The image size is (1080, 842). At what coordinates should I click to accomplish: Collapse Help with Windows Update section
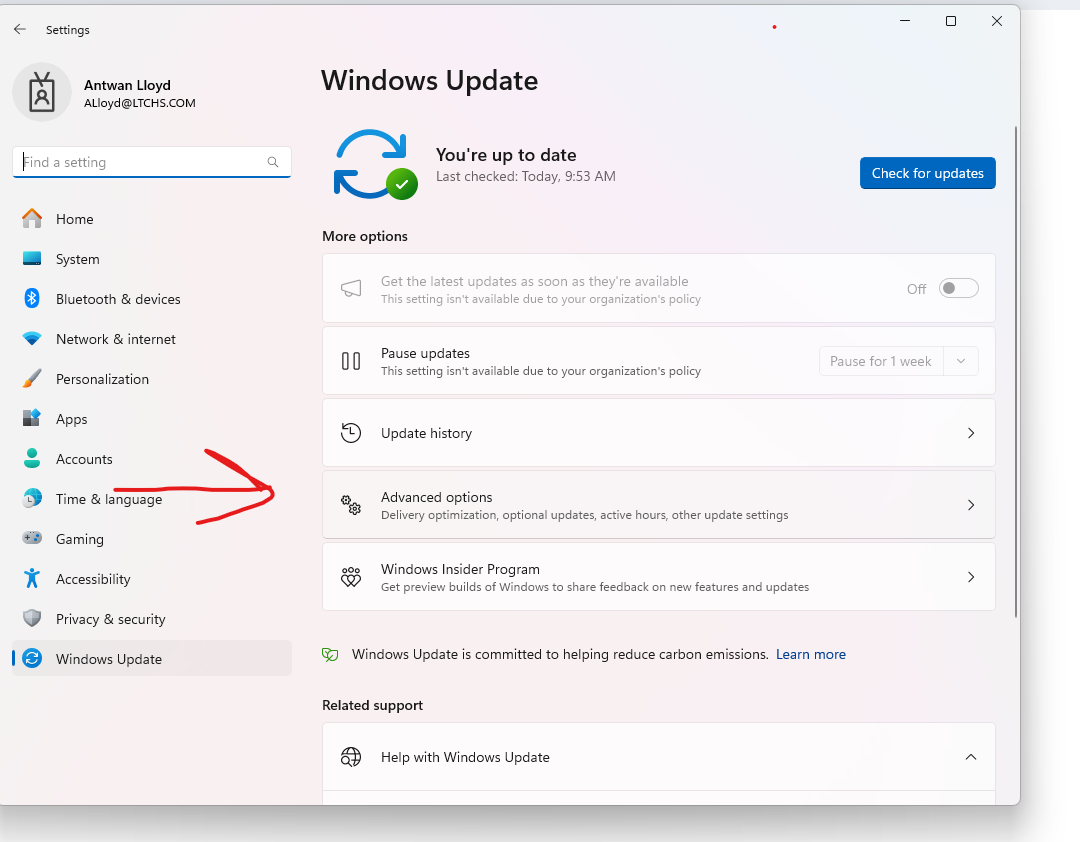[x=971, y=757]
